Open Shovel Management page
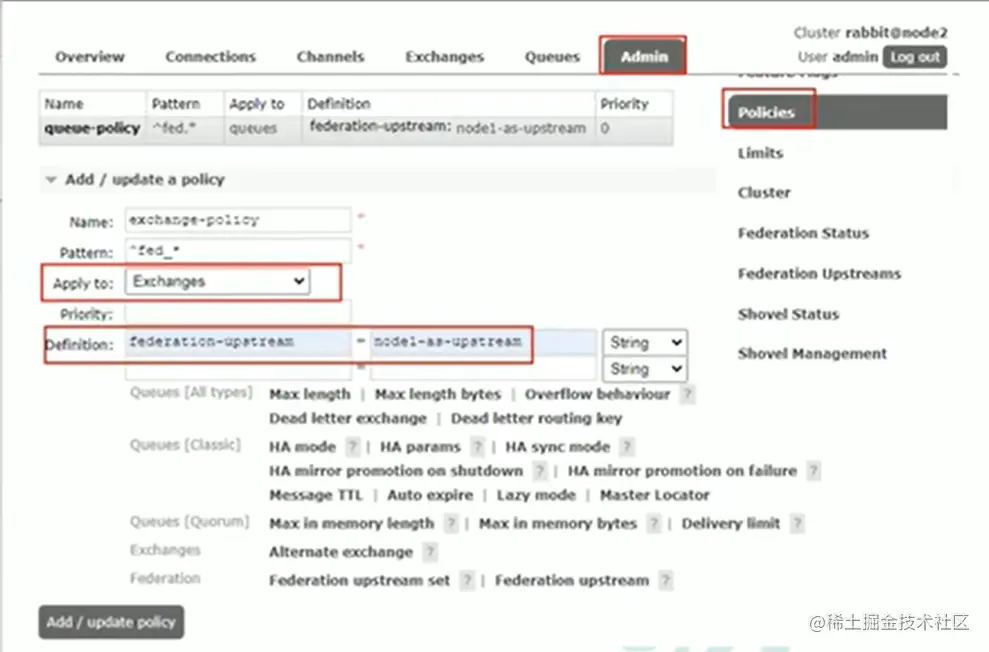989x652 pixels. (812, 354)
